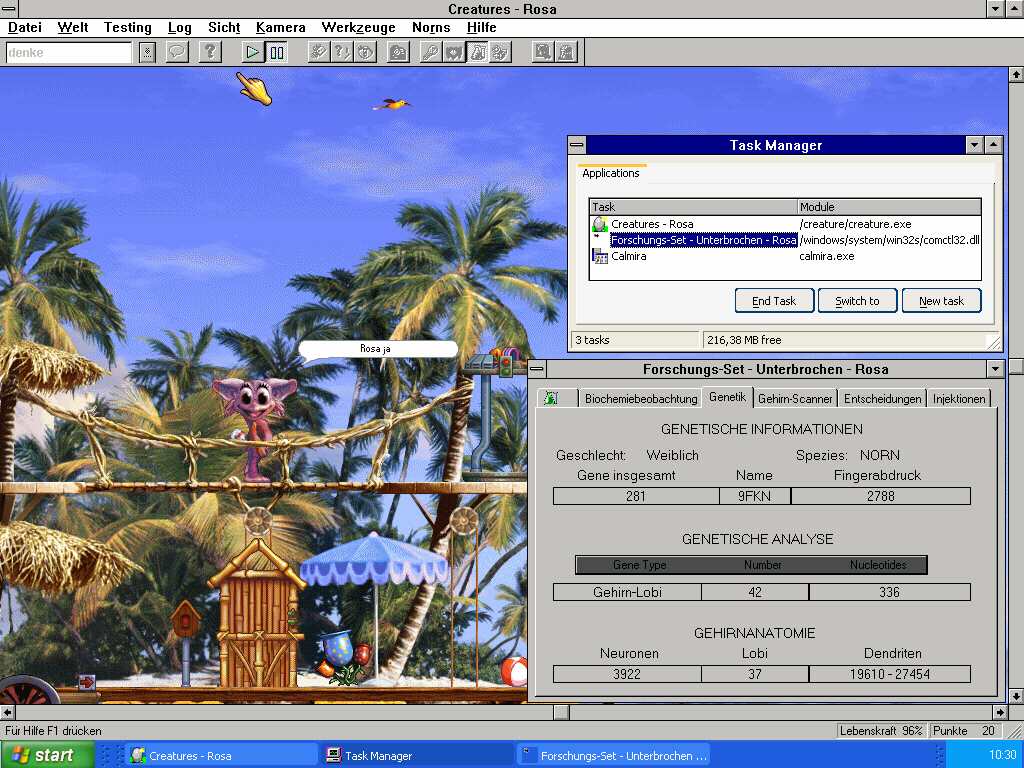Open the Forschungs-Set window control menu

point(537,369)
